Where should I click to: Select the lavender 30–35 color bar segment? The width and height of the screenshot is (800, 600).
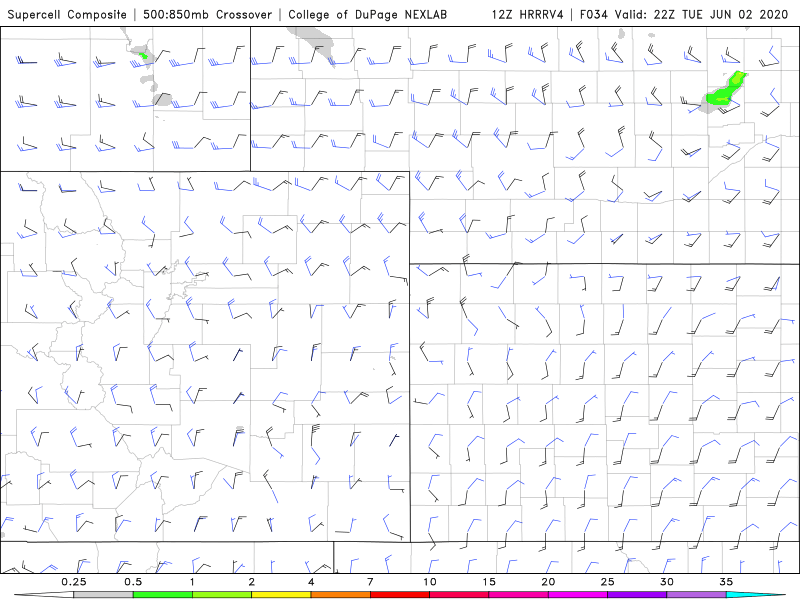point(696,595)
